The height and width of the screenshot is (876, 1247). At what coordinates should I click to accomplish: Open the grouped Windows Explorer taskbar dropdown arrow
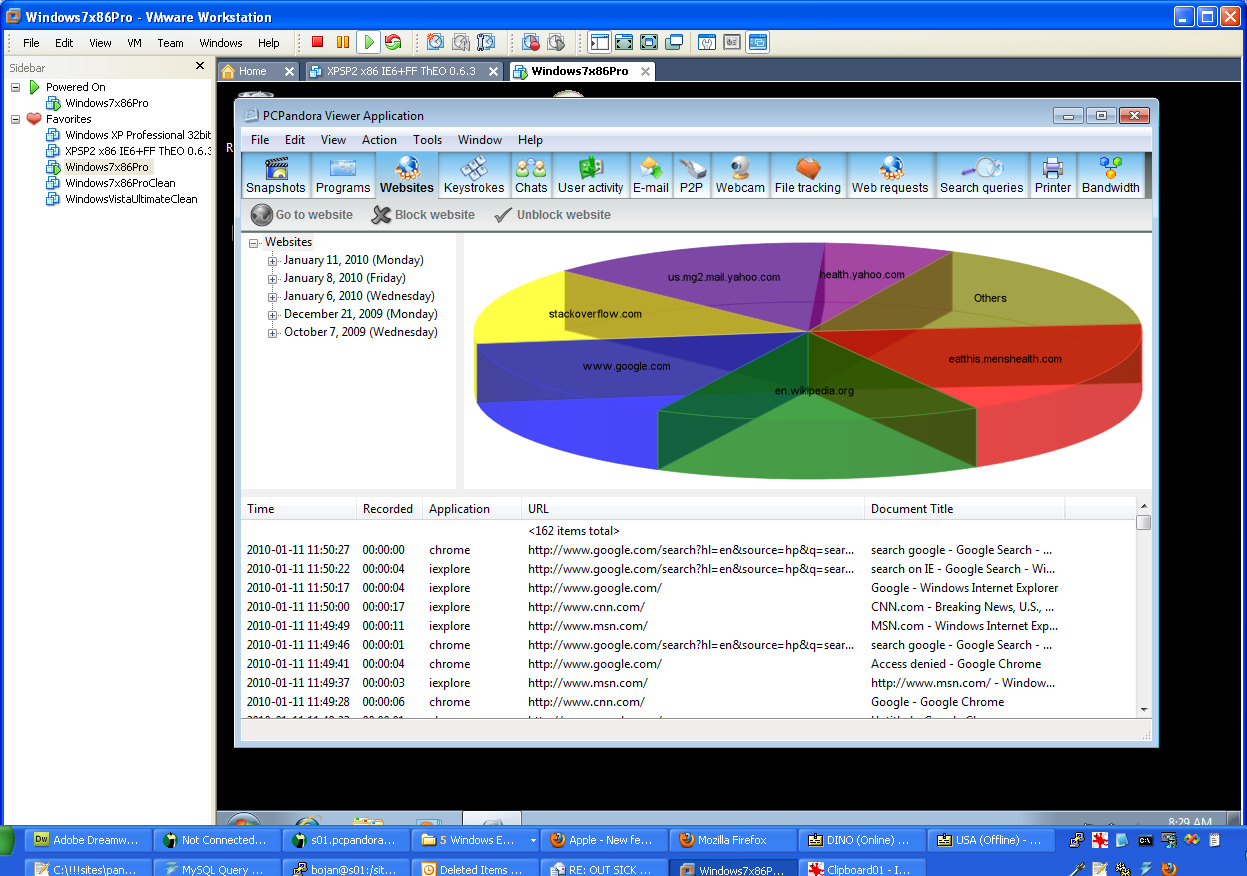533,840
